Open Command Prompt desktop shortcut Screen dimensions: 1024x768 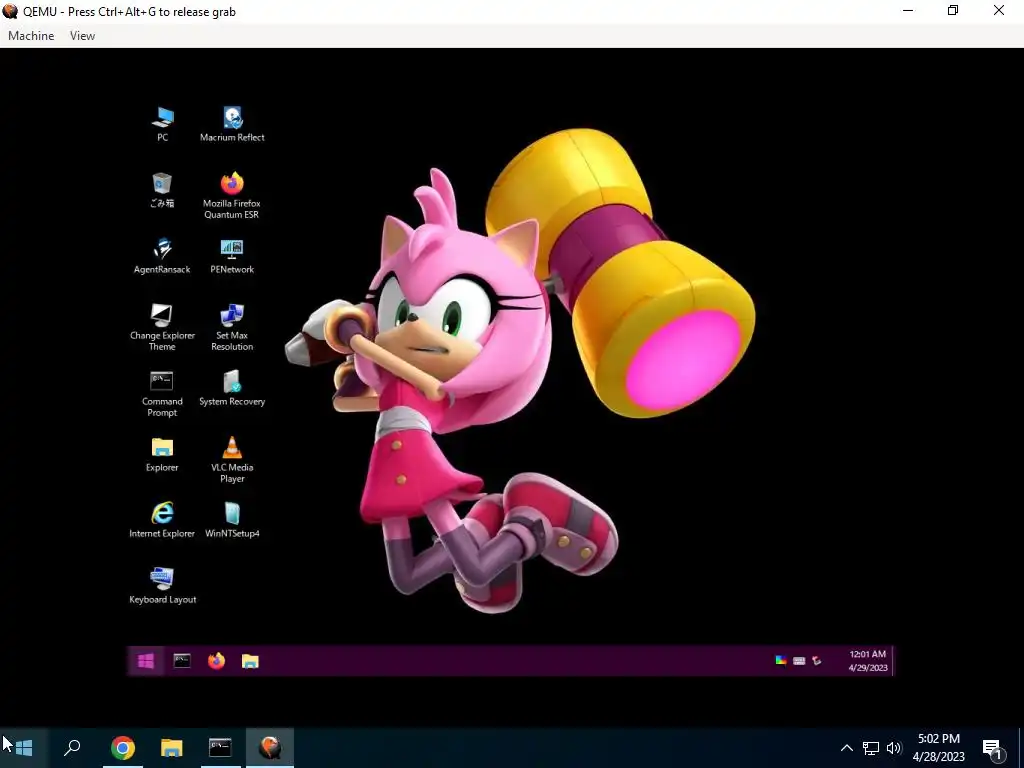(x=162, y=393)
